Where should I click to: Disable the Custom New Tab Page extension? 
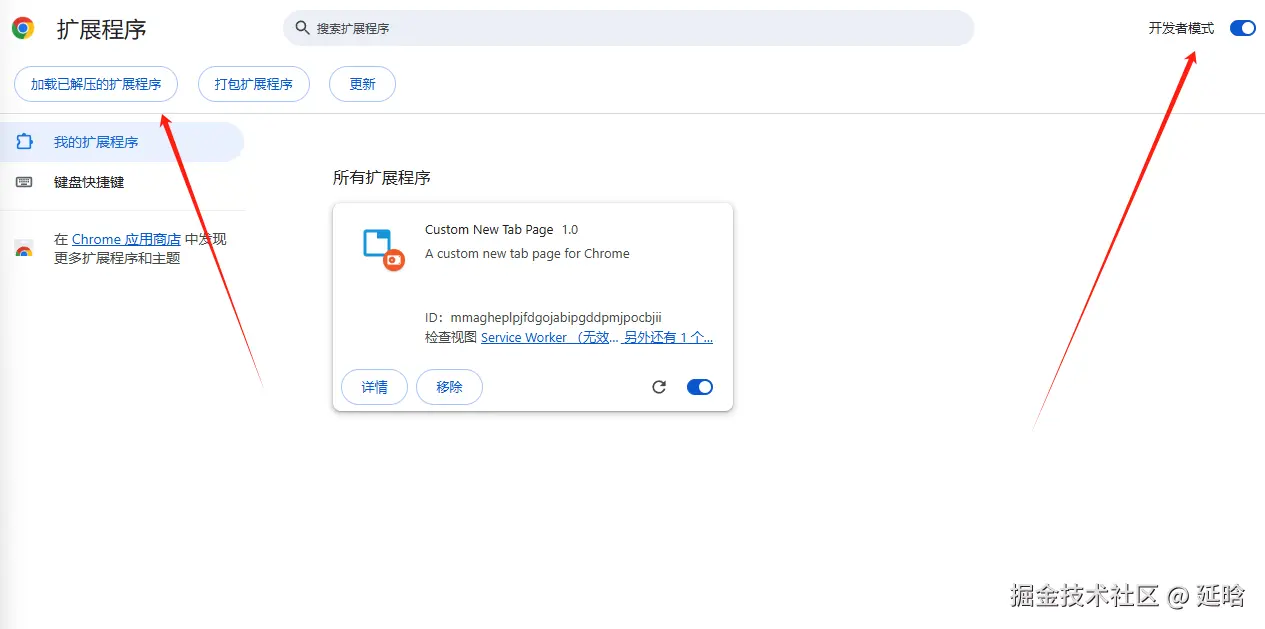[x=700, y=387]
